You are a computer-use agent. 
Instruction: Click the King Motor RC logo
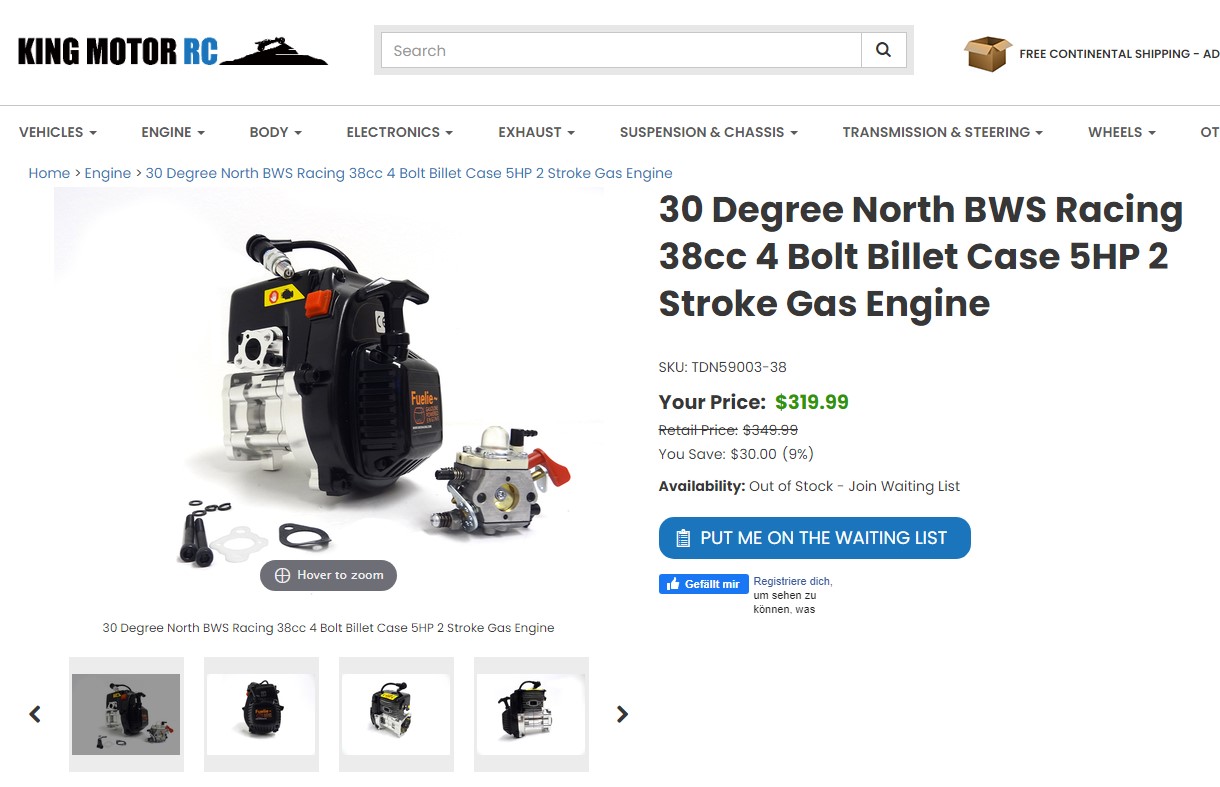click(173, 51)
